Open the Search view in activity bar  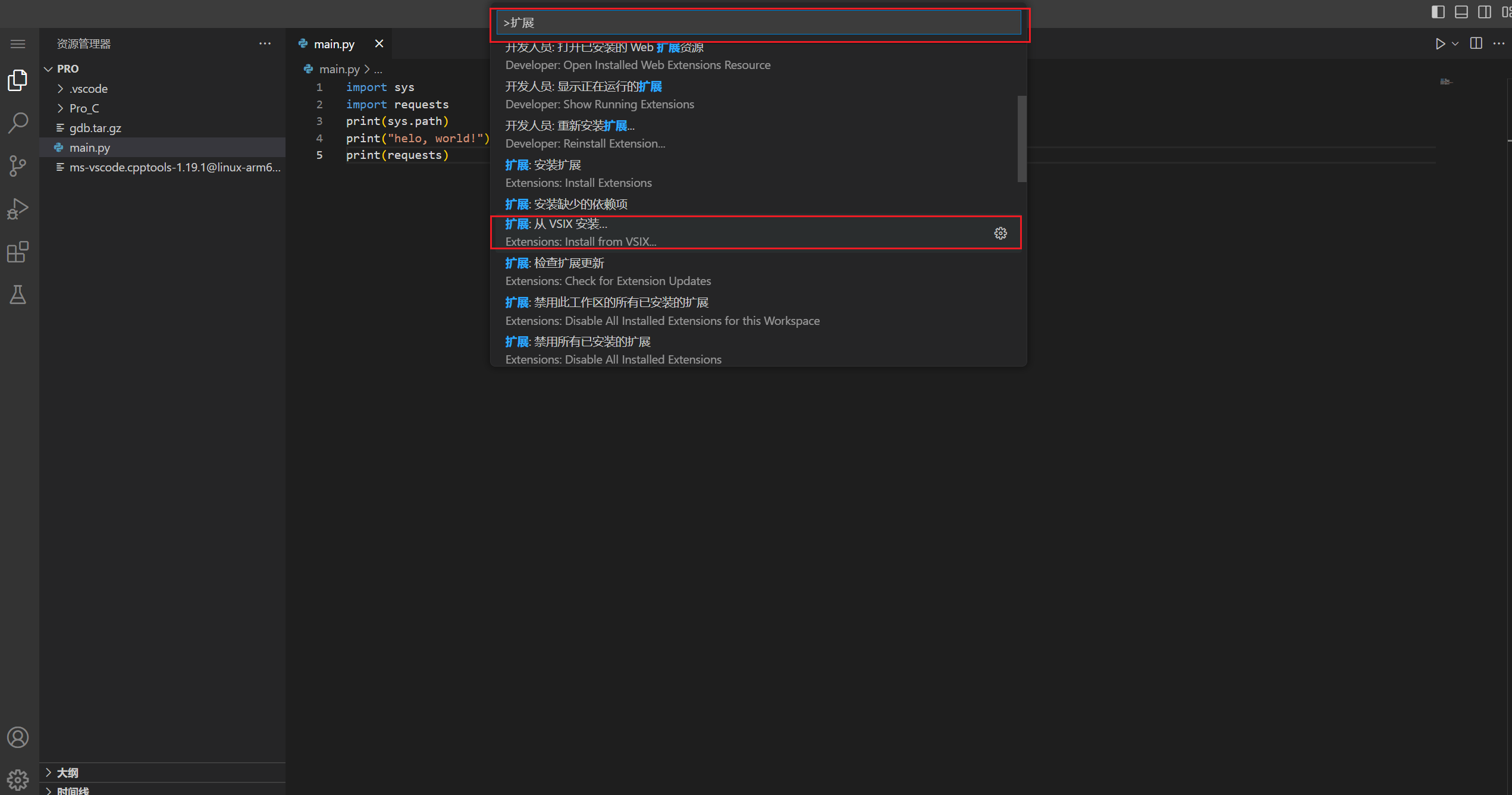18,123
